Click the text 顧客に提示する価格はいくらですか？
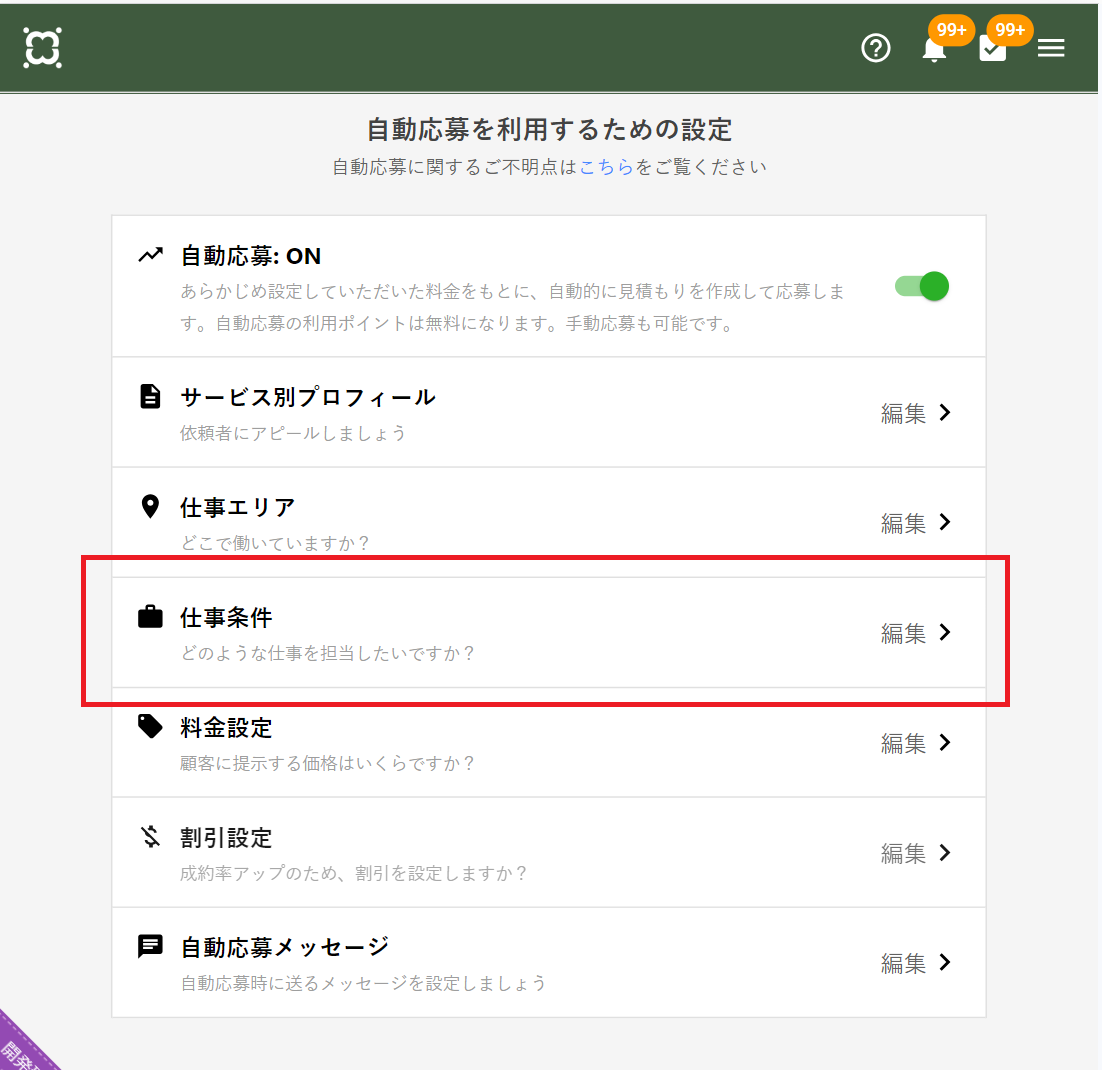This screenshot has height=1070, width=1103. click(x=328, y=763)
